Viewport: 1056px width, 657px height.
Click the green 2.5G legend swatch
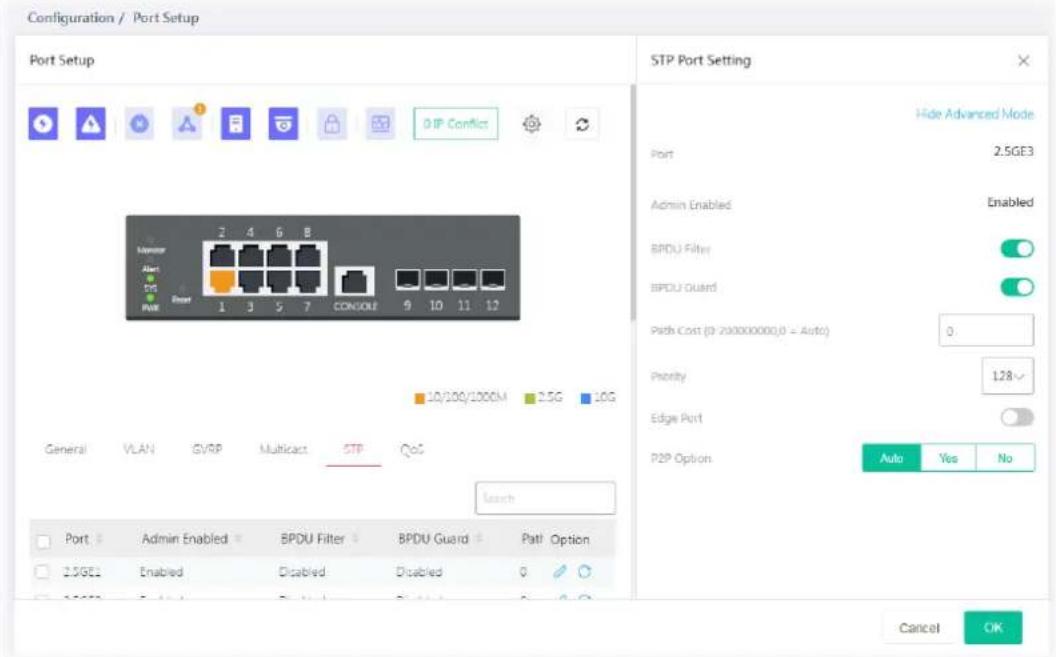tap(530, 399)
